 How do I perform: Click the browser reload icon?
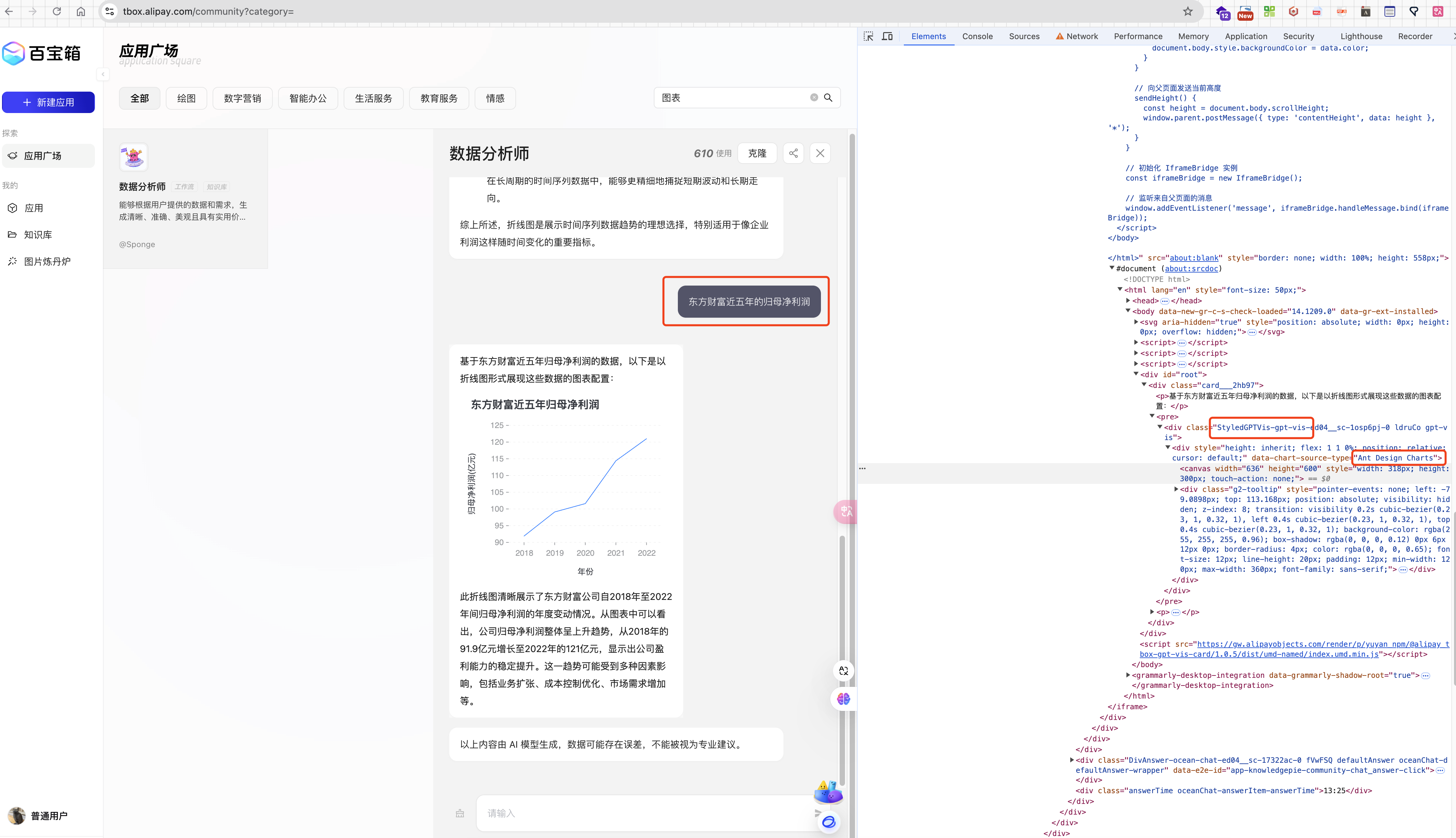[x=56, y=11]
